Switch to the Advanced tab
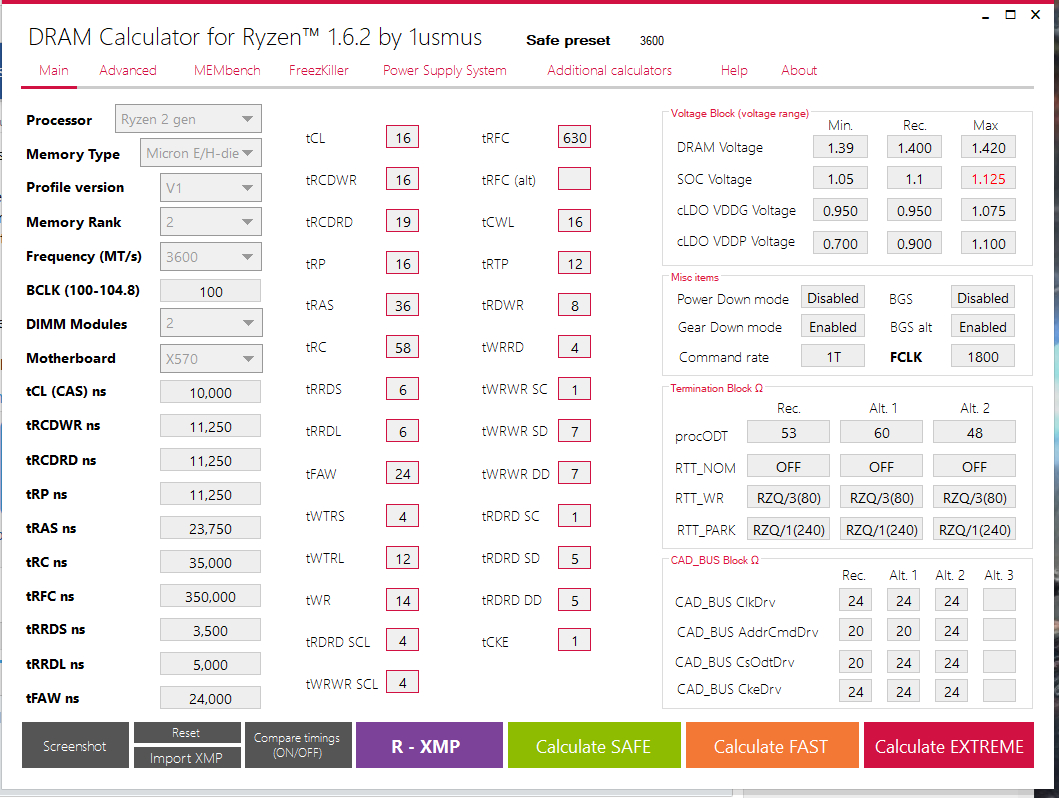This screenshot has height=798, width=1059. (128, 70)
